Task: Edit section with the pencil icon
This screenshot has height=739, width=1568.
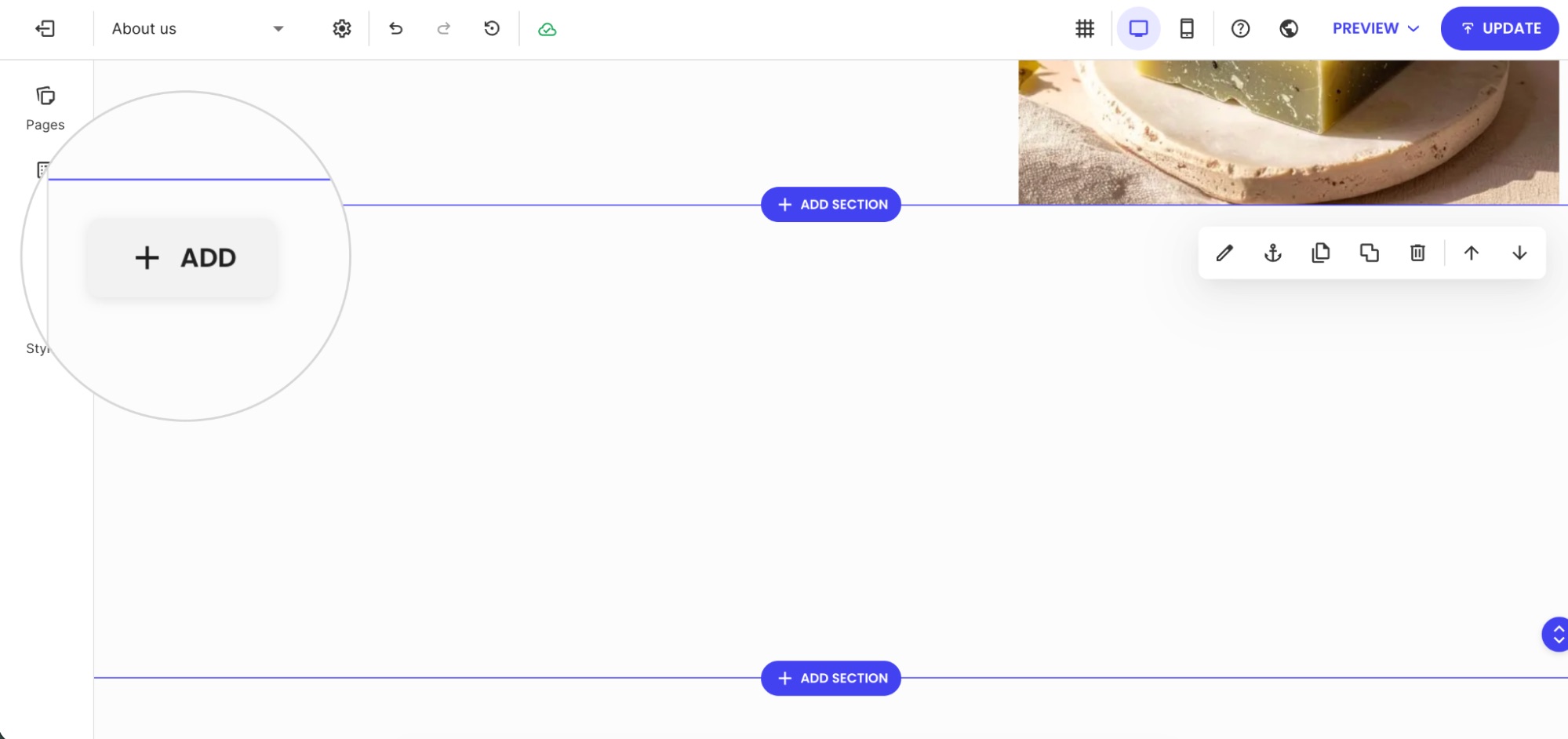Action: pyautogui.click(x=1224, y=253)
